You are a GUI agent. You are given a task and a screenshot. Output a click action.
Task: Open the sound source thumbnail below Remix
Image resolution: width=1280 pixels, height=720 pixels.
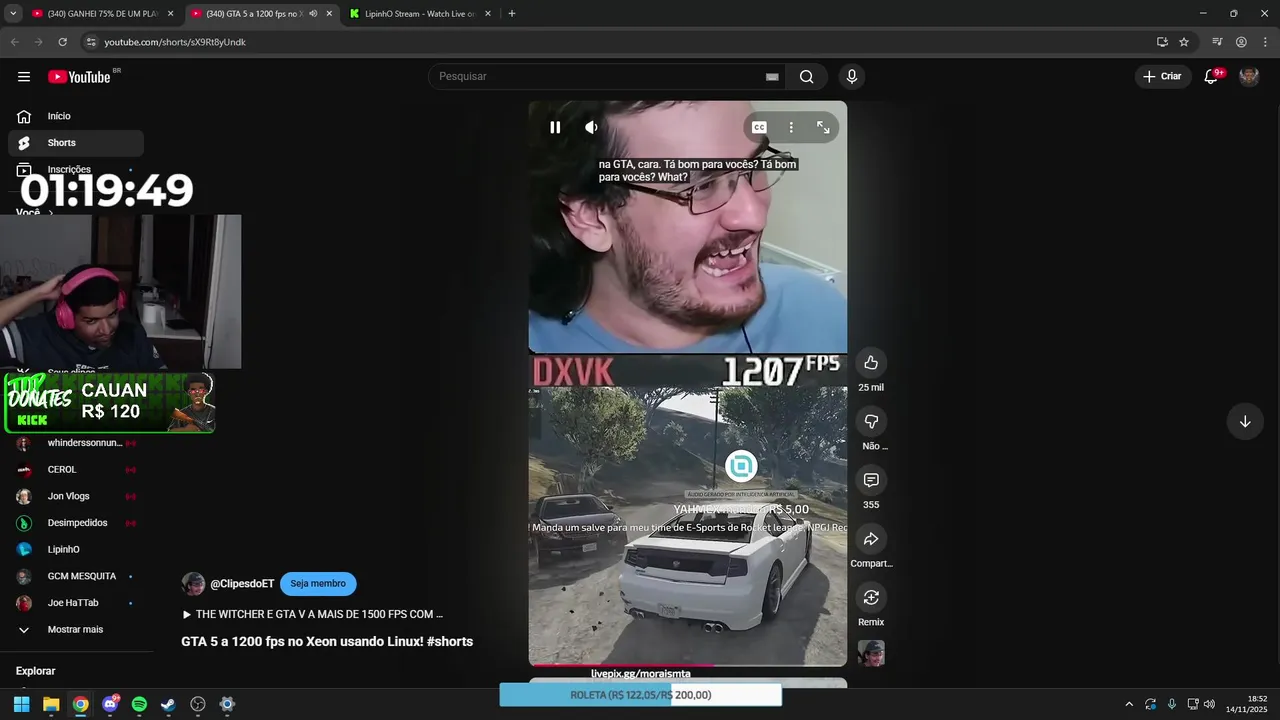click(x=871, y=653)
